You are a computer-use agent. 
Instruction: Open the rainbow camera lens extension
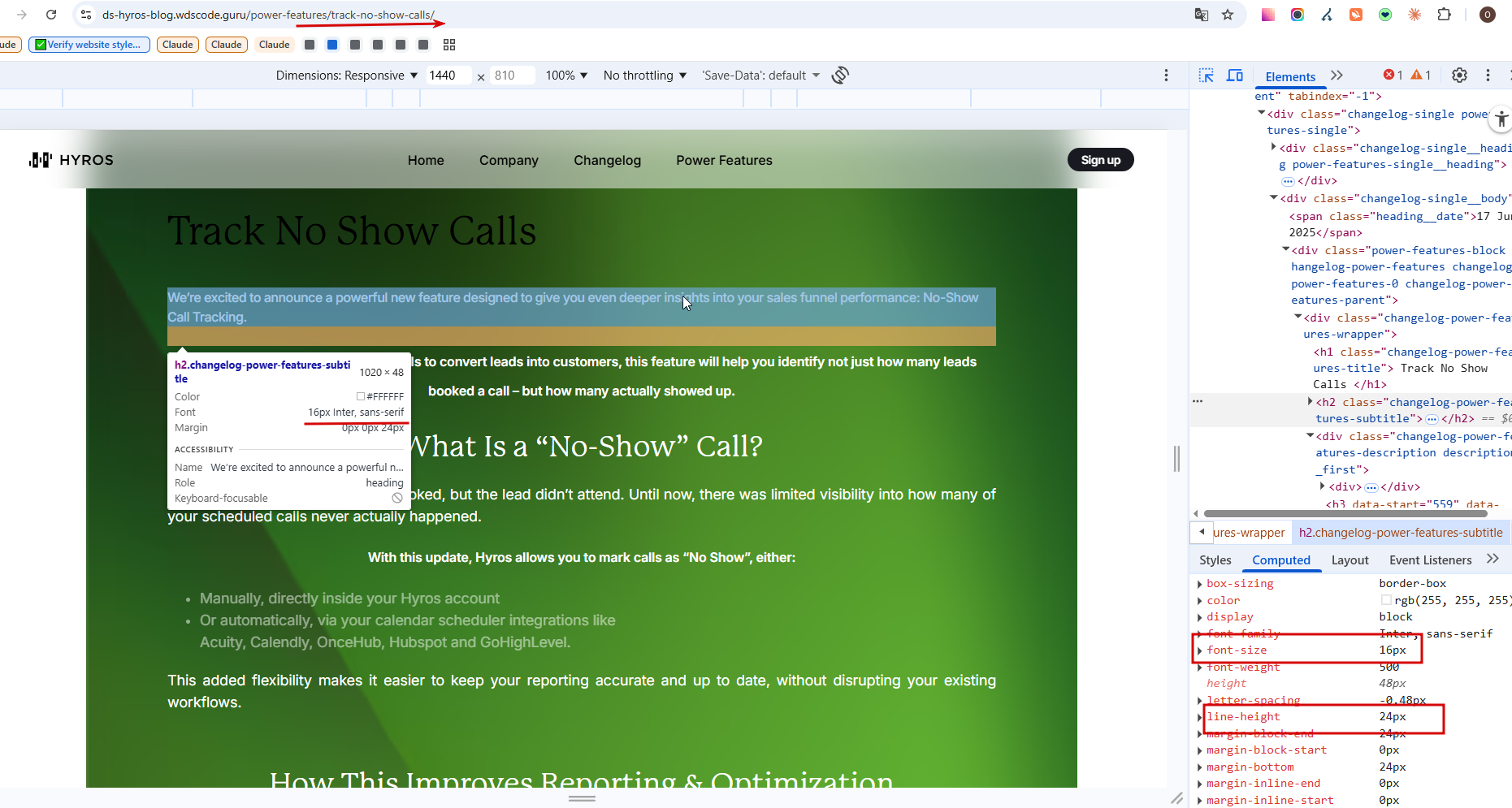(x=1298, y=15)
